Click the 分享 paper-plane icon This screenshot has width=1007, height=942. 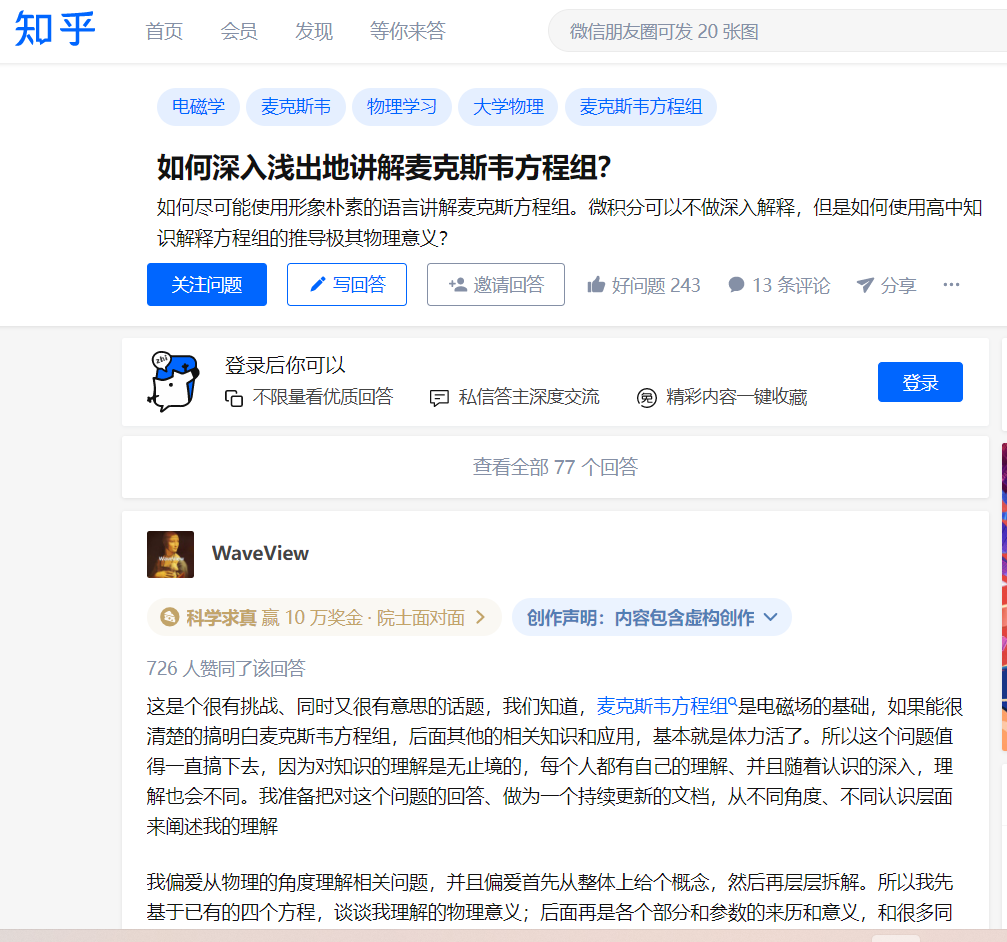(x=865, y=285)
